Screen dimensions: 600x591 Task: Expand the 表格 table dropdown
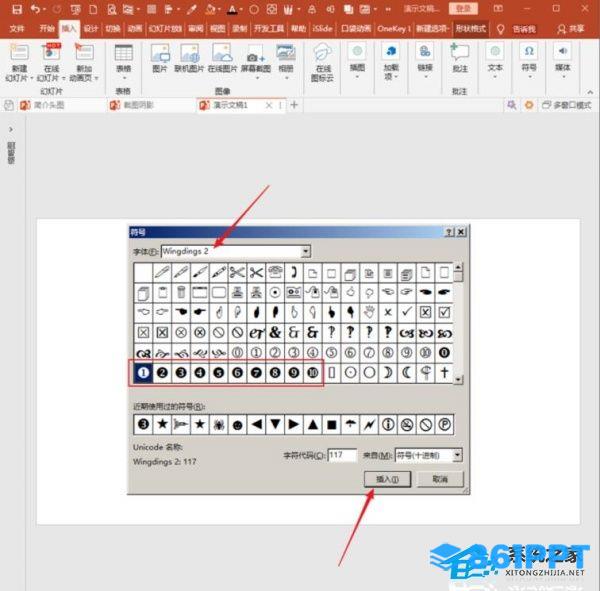point(123,78)
